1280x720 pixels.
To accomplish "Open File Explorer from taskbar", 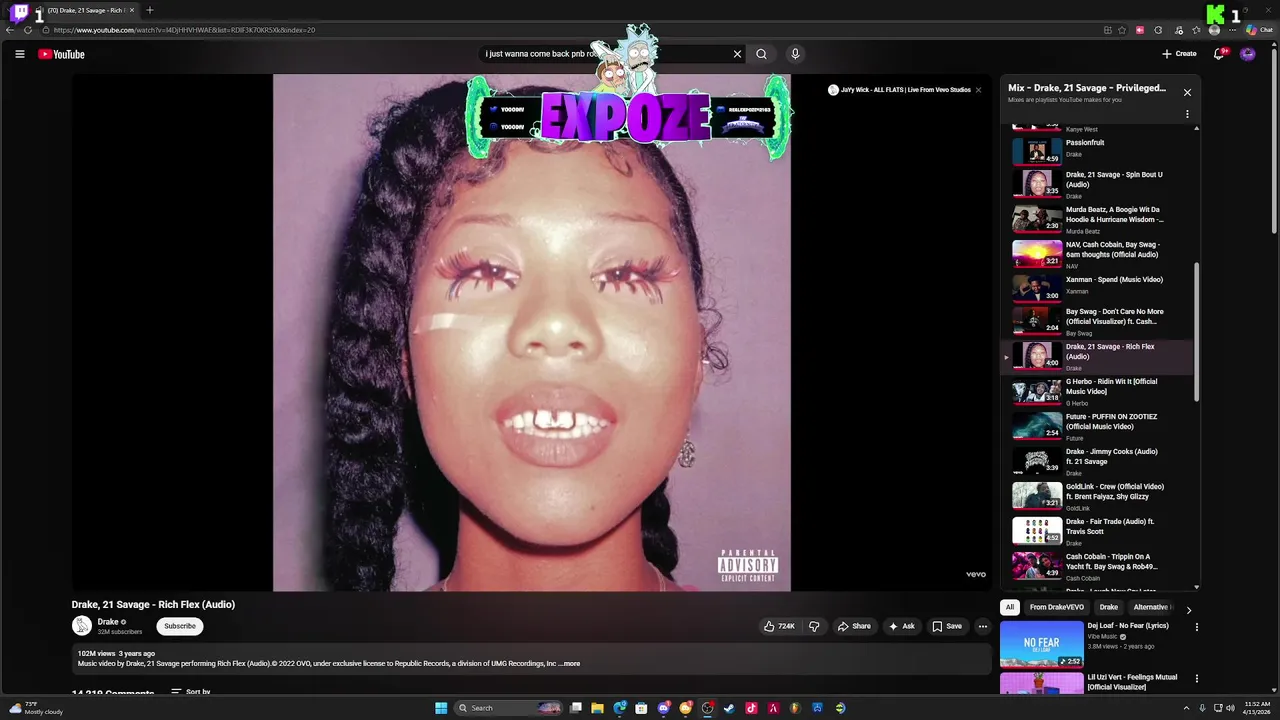I will [x=597, y=708].
